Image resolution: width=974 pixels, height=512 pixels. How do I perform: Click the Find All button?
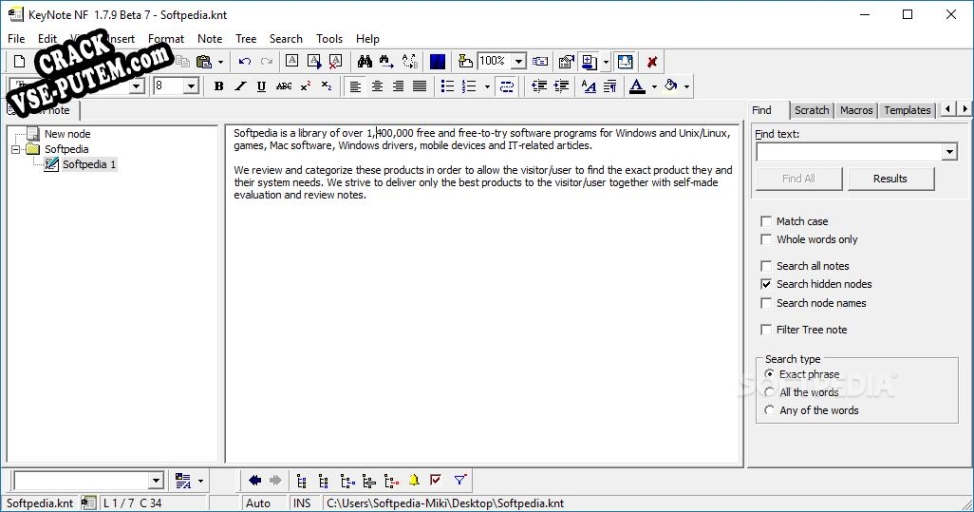click(798, 178)
